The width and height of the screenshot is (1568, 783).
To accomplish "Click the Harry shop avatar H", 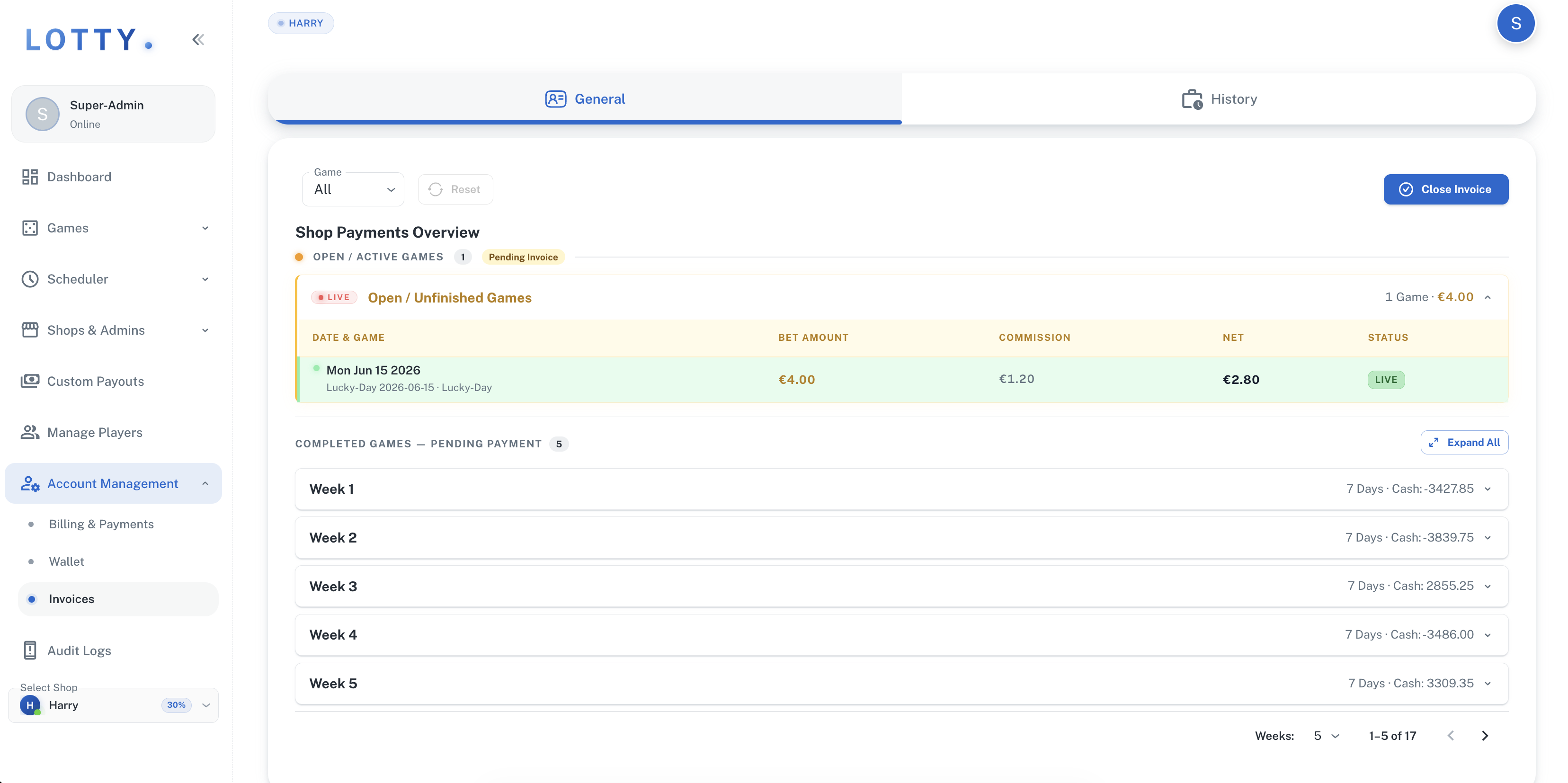I will pos(30,705).
